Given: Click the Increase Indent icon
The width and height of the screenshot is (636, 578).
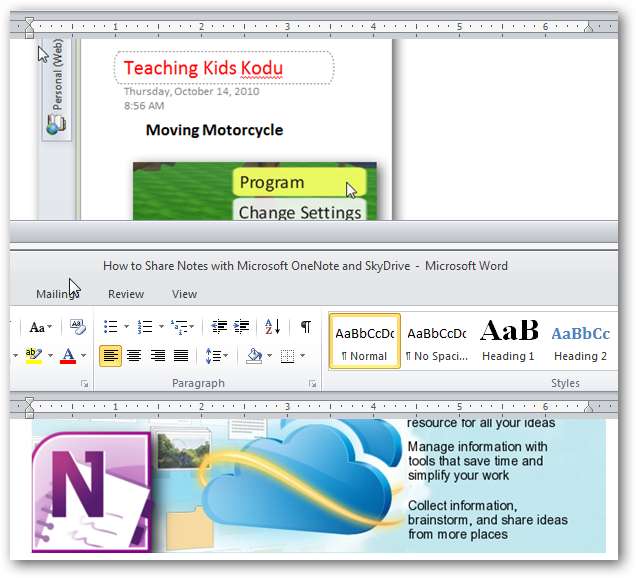Looking at the screenshot, I should (x=242, y=326).
